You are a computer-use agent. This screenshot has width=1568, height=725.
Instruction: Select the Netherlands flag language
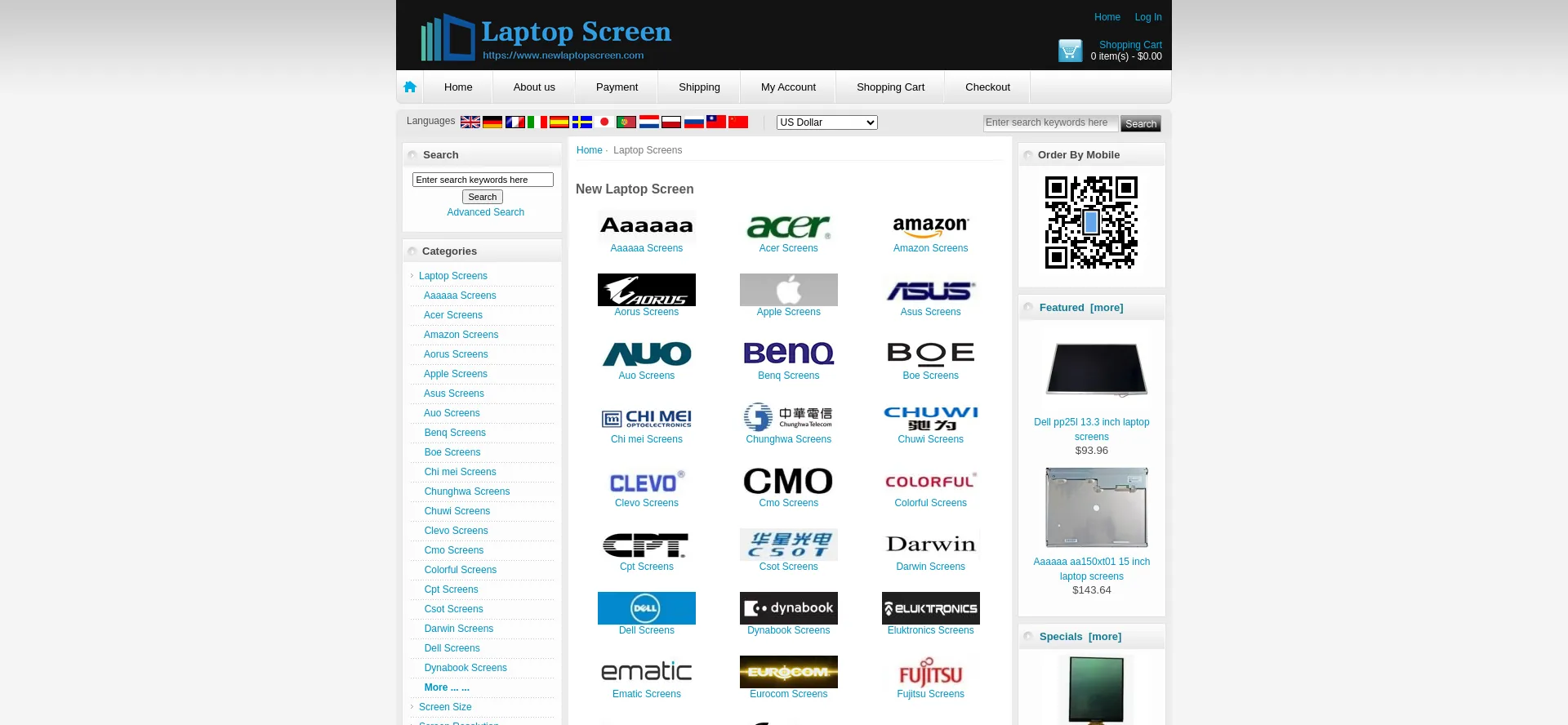pos(649,122)
